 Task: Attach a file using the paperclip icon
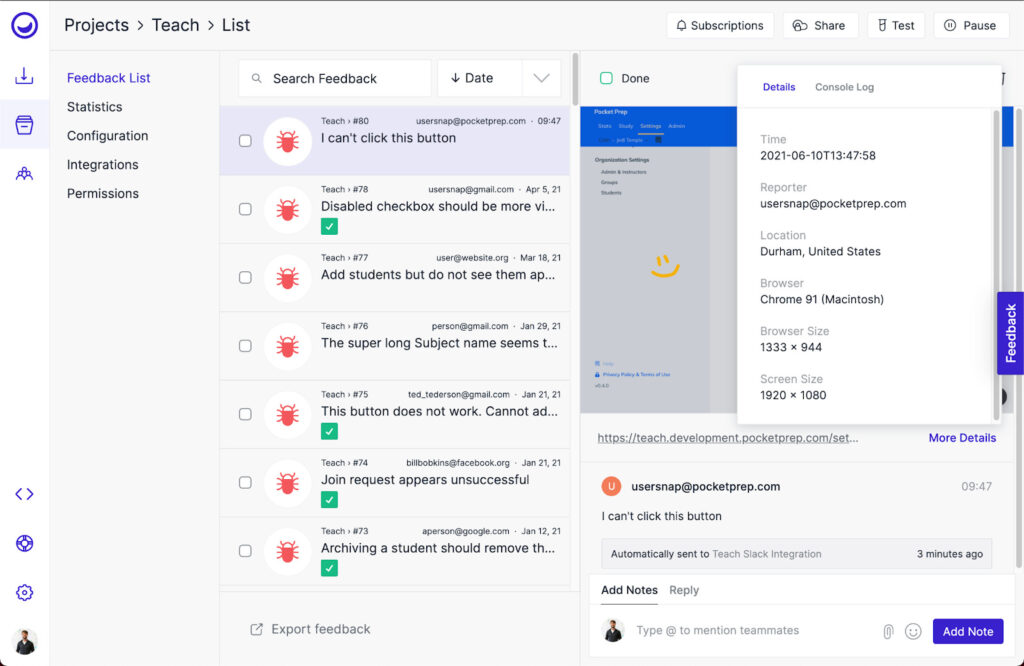click(889, 630)
